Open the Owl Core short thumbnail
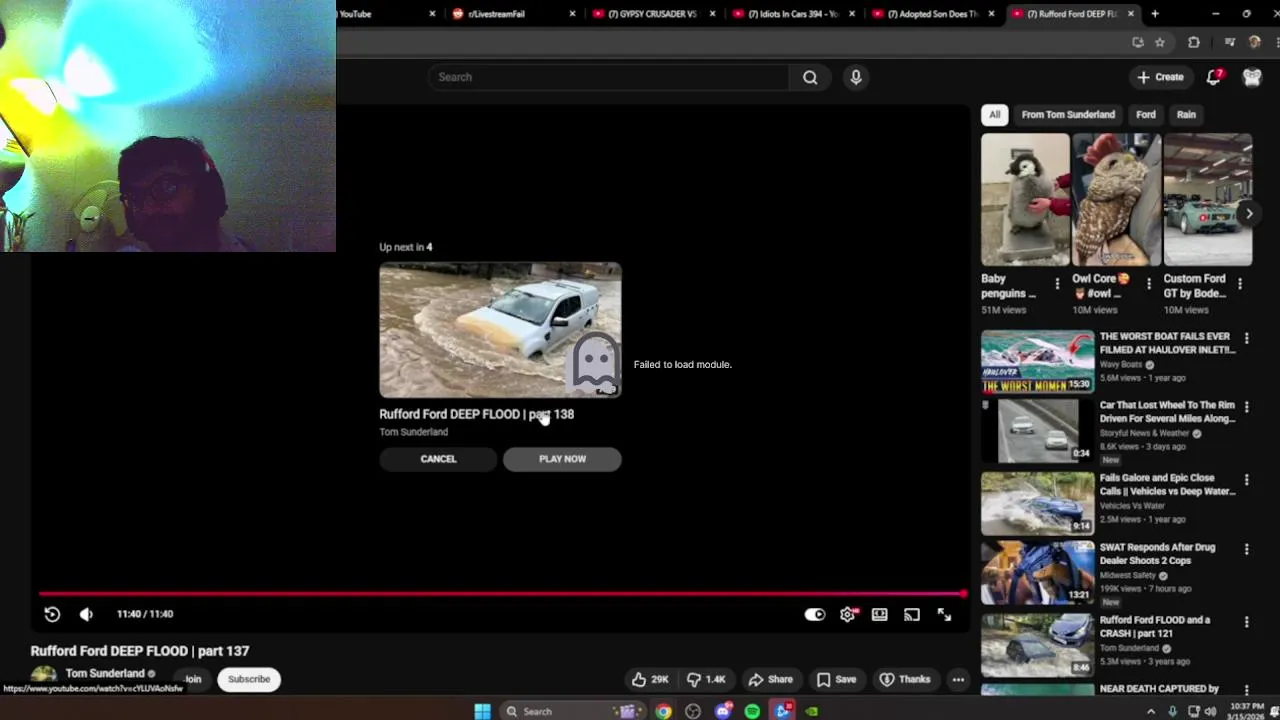The width and height of the screenshot is (1280, 720). (1116, 200)
